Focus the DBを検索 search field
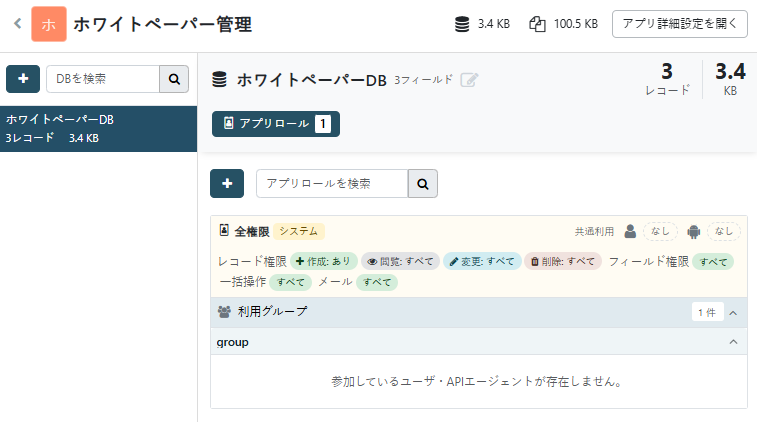The width and height of the screenshot is (757, 422). coord(103,79)
